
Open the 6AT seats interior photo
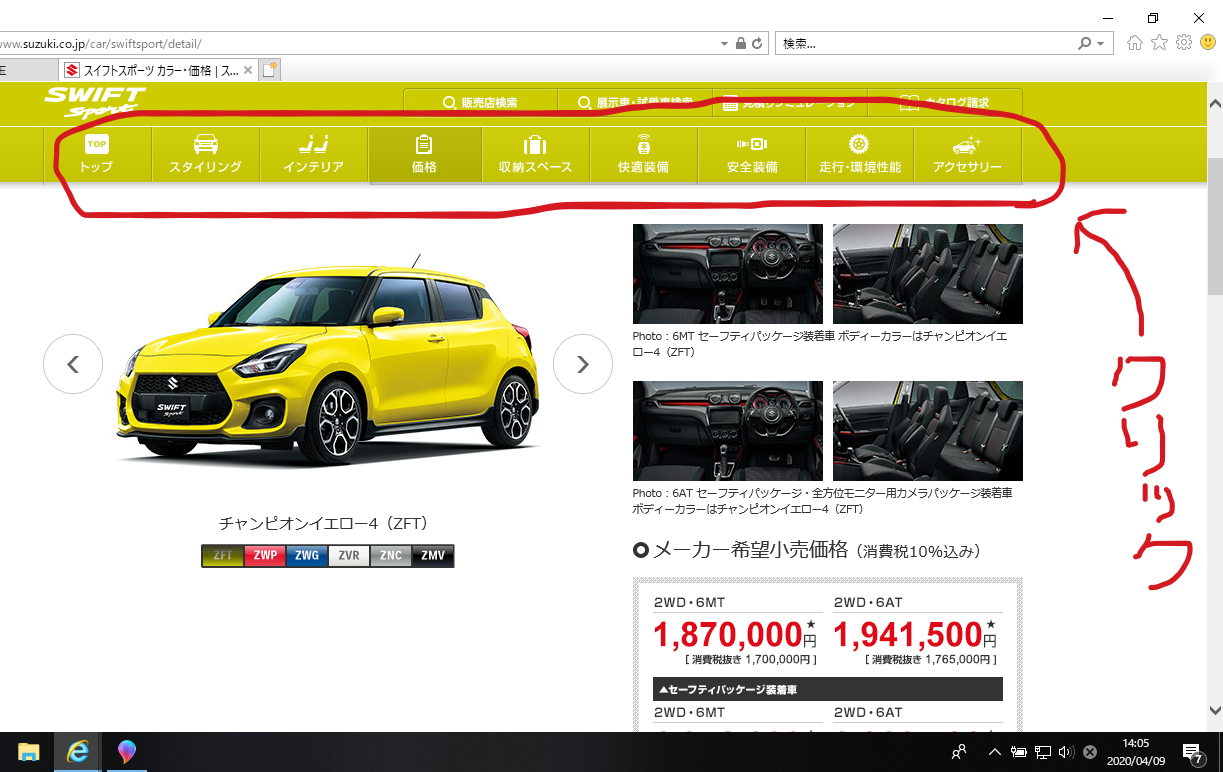coord(928,430)
